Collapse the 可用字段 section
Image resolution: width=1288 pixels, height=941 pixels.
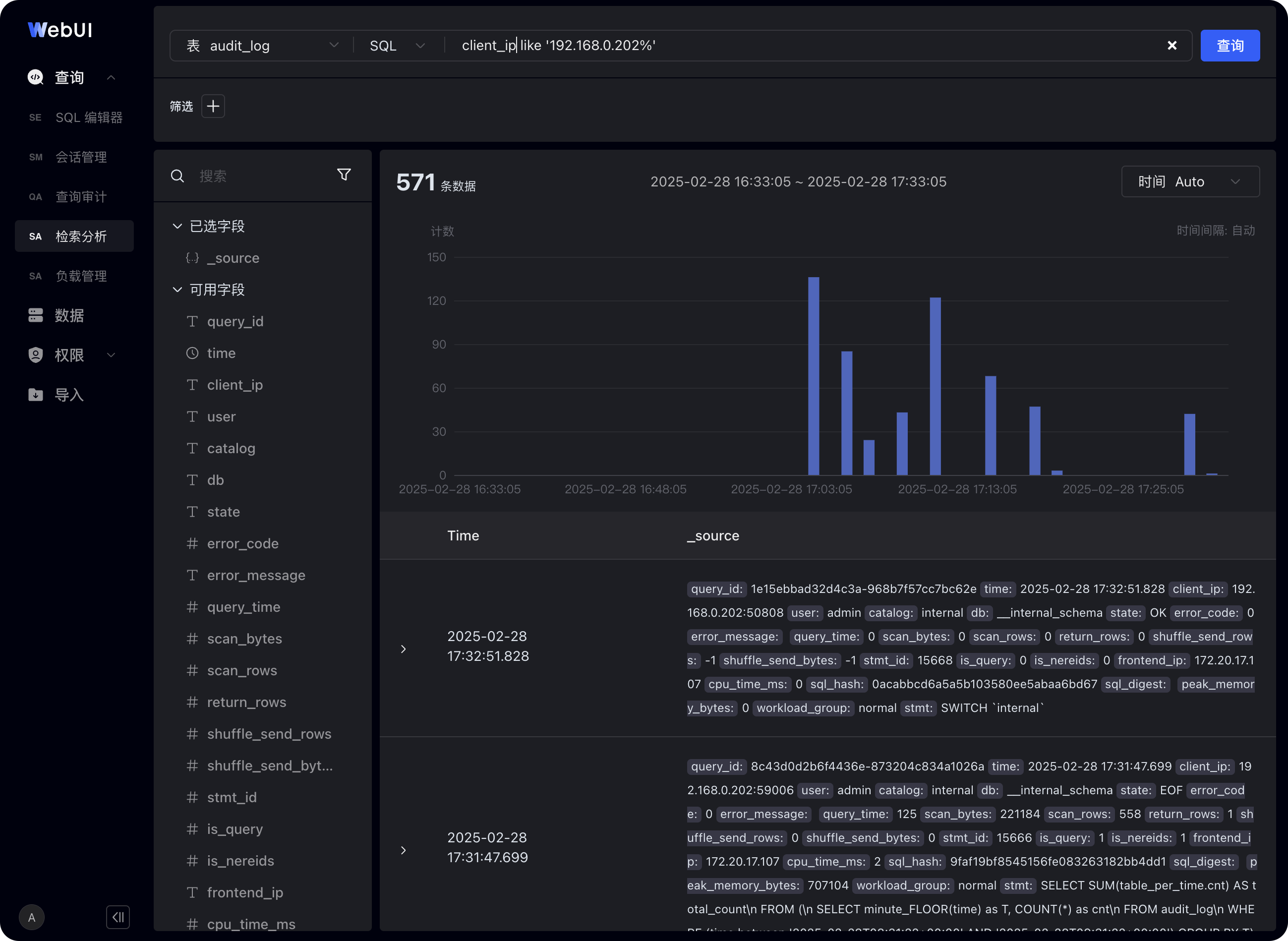click(x=177, y=290)
